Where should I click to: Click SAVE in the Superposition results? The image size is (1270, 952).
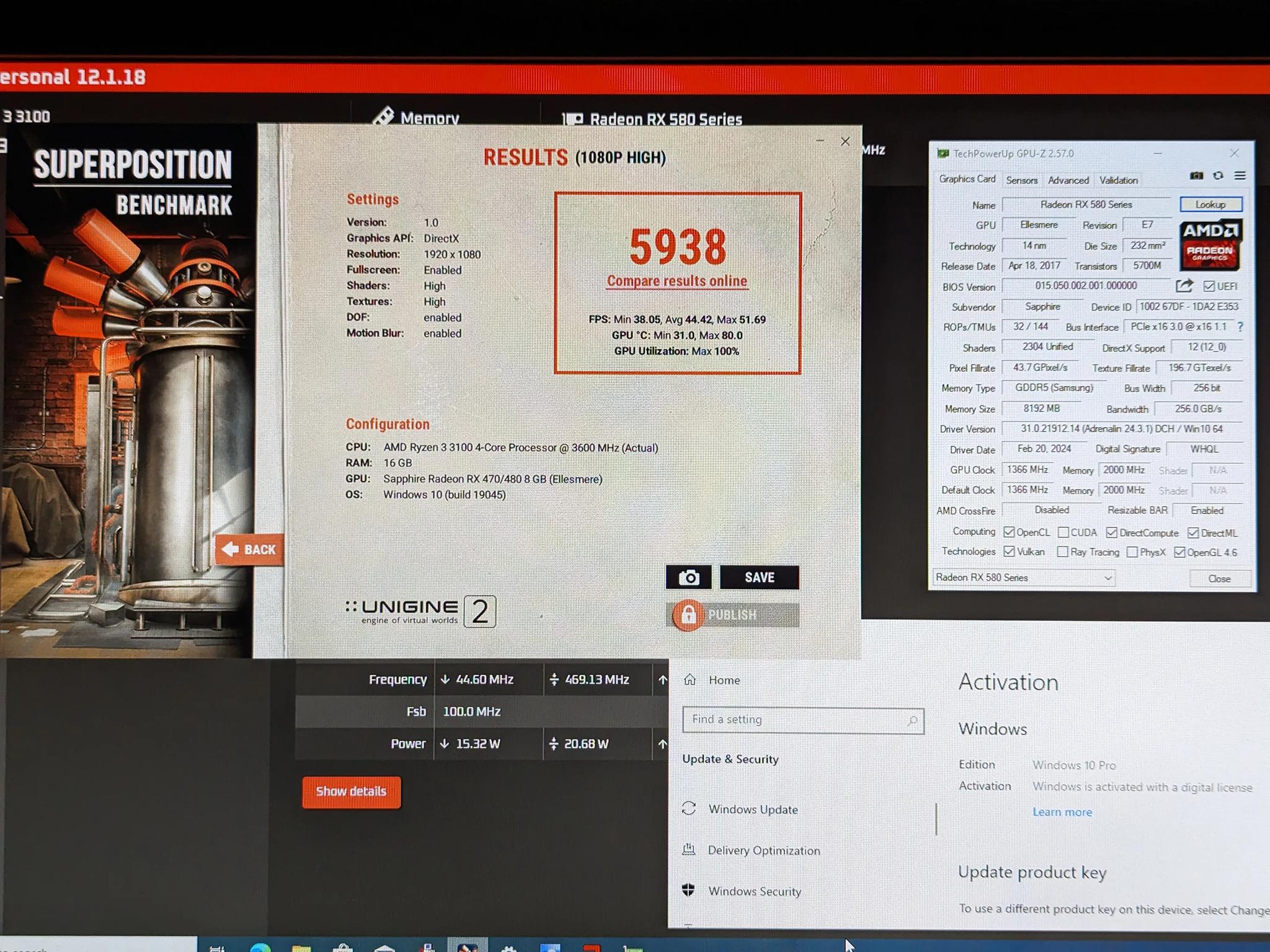(x=760, y=578)
